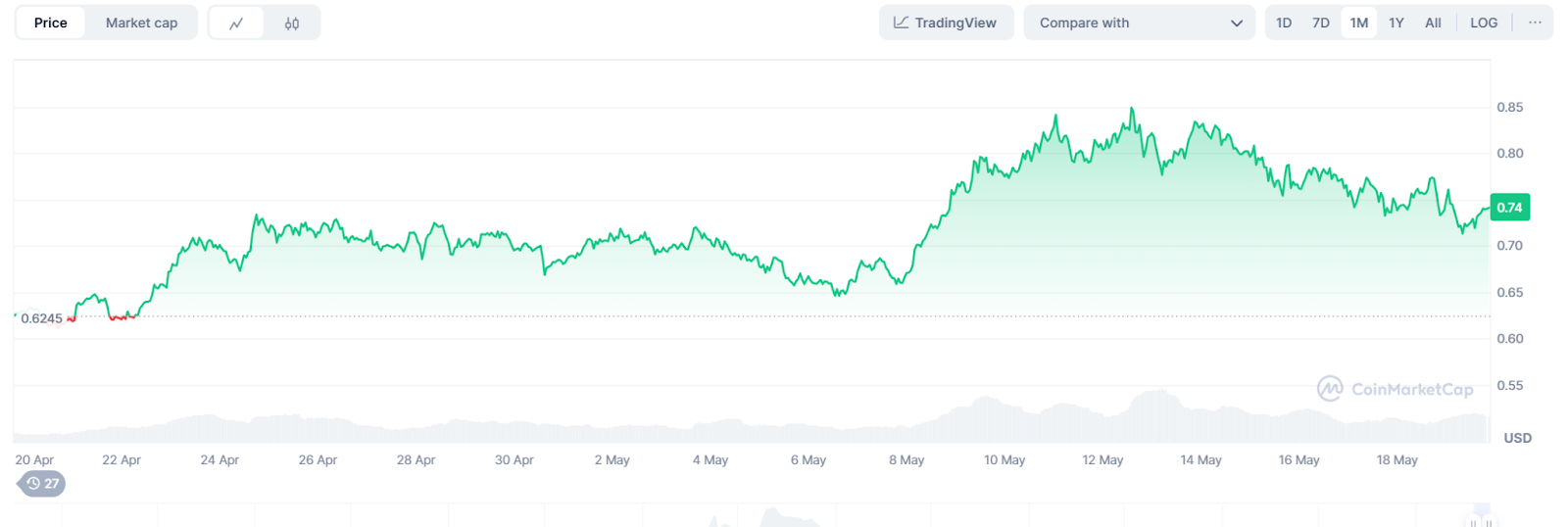This screenshot has height=527, width=1568.
Task: Show the 1Y price history
Action: (x=1396, y=23)
